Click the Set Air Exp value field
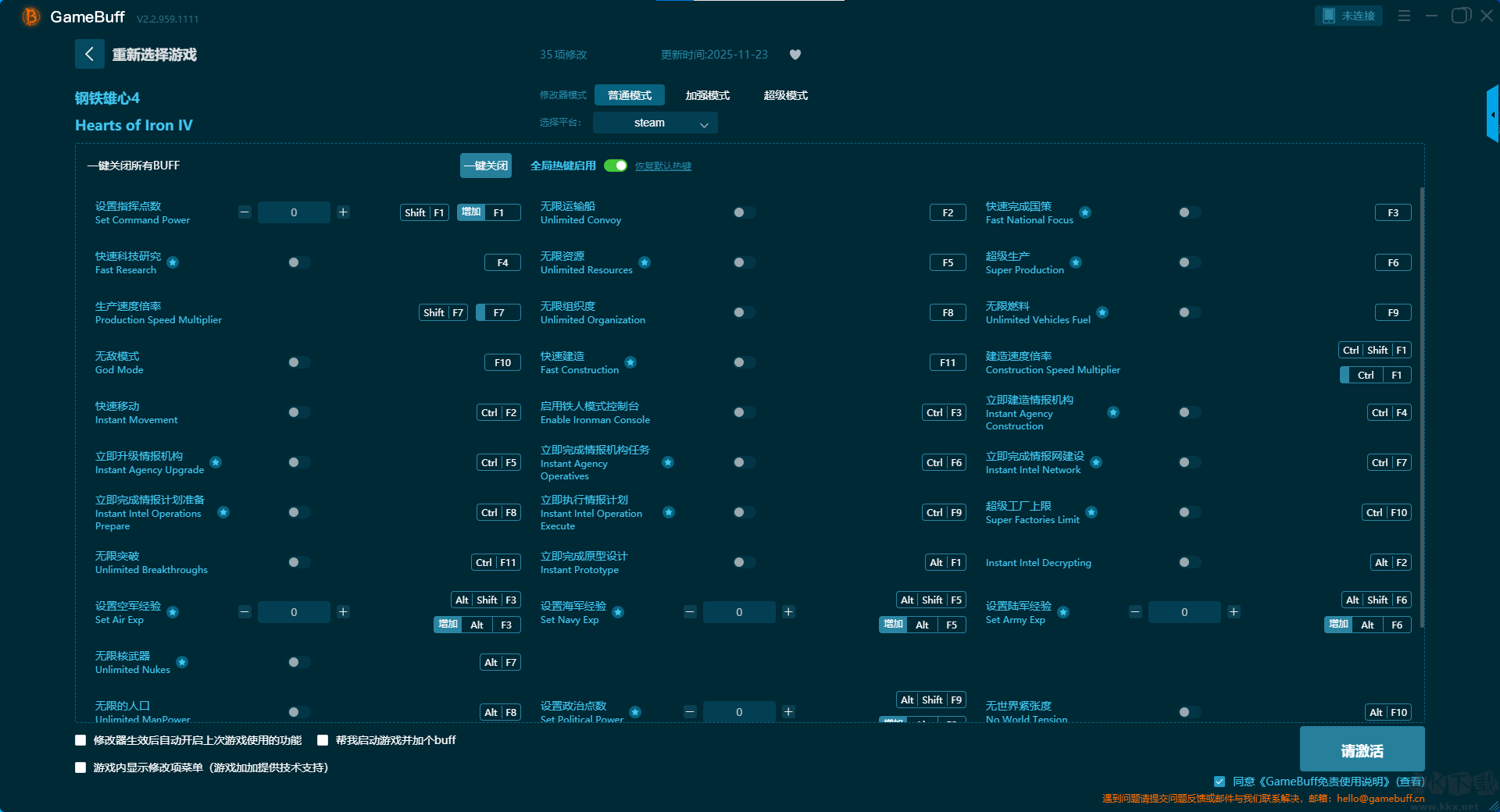The height and width of the screenshot is (812, 1500). (294, 612)
